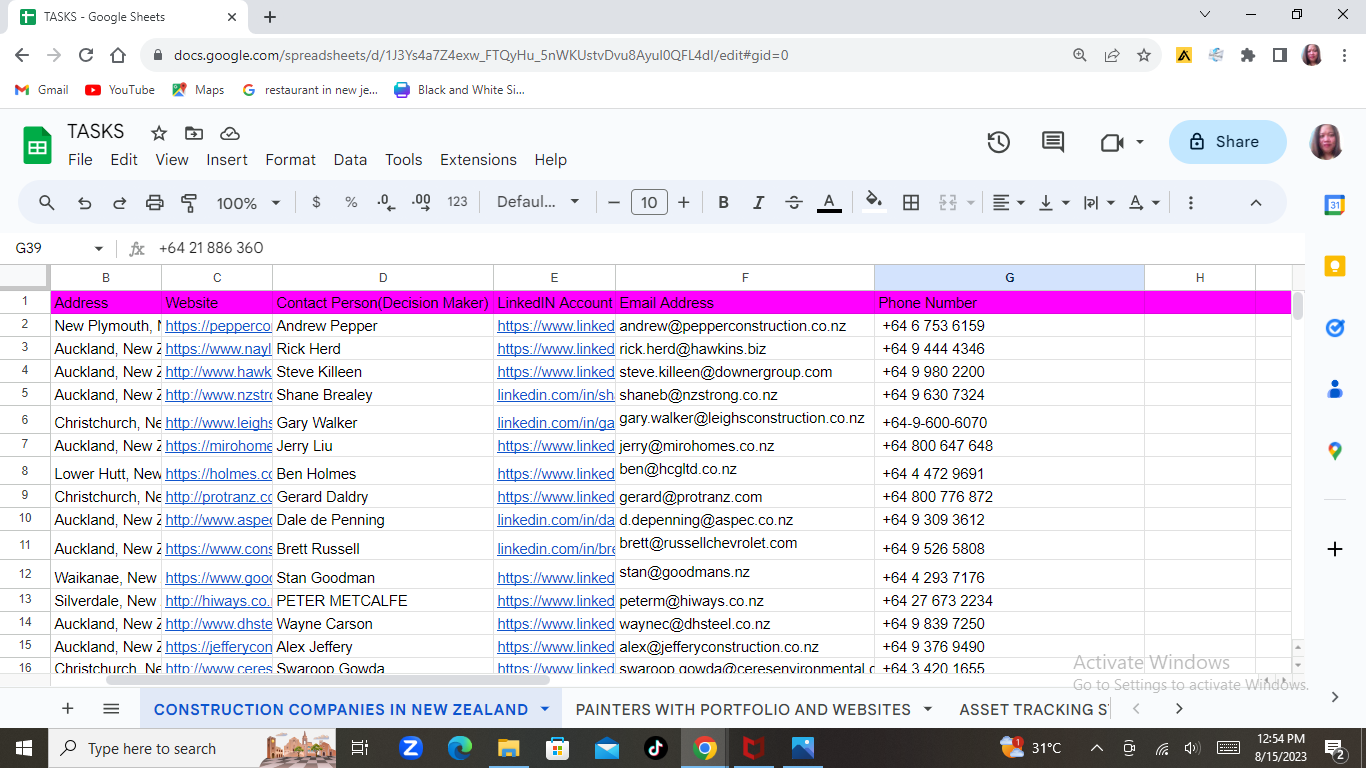This screenshot has height=768, width=1366.
Task: Open the Insert menu
Action: 227,160
